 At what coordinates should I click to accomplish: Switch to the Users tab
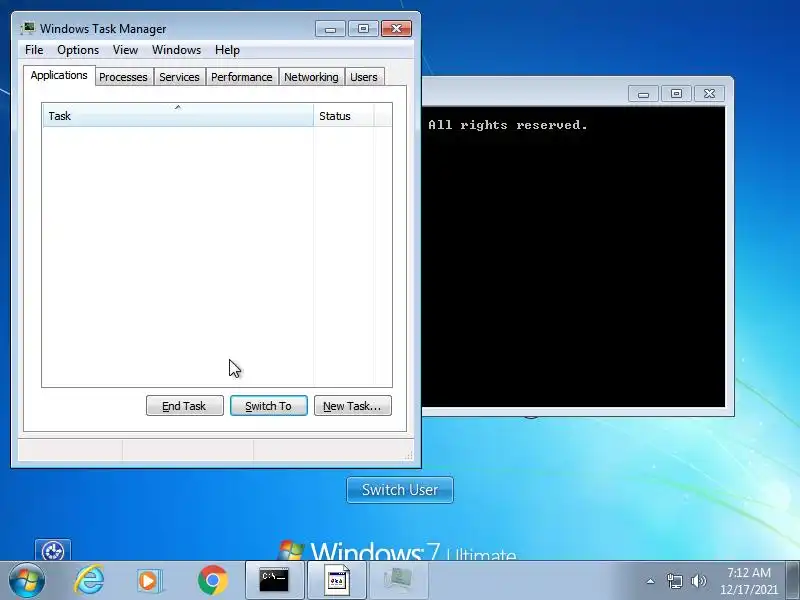click(x=364, y=77)
